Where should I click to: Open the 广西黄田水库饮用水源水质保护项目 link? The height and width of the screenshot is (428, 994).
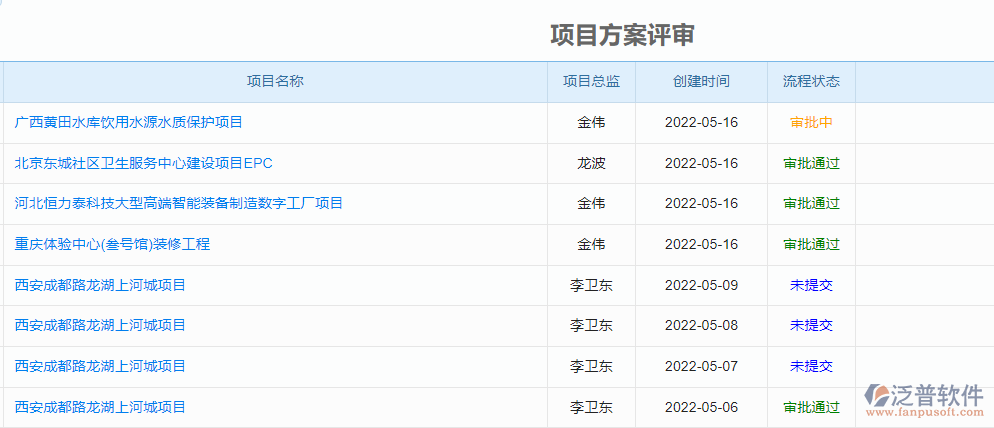tap(129, 122)
